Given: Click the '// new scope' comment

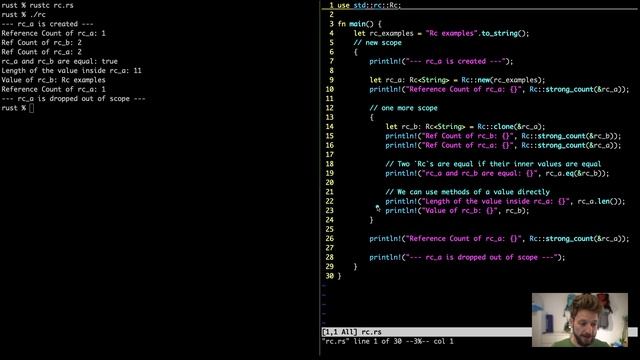Looking at the screenshot, I should tap(378, 43).
